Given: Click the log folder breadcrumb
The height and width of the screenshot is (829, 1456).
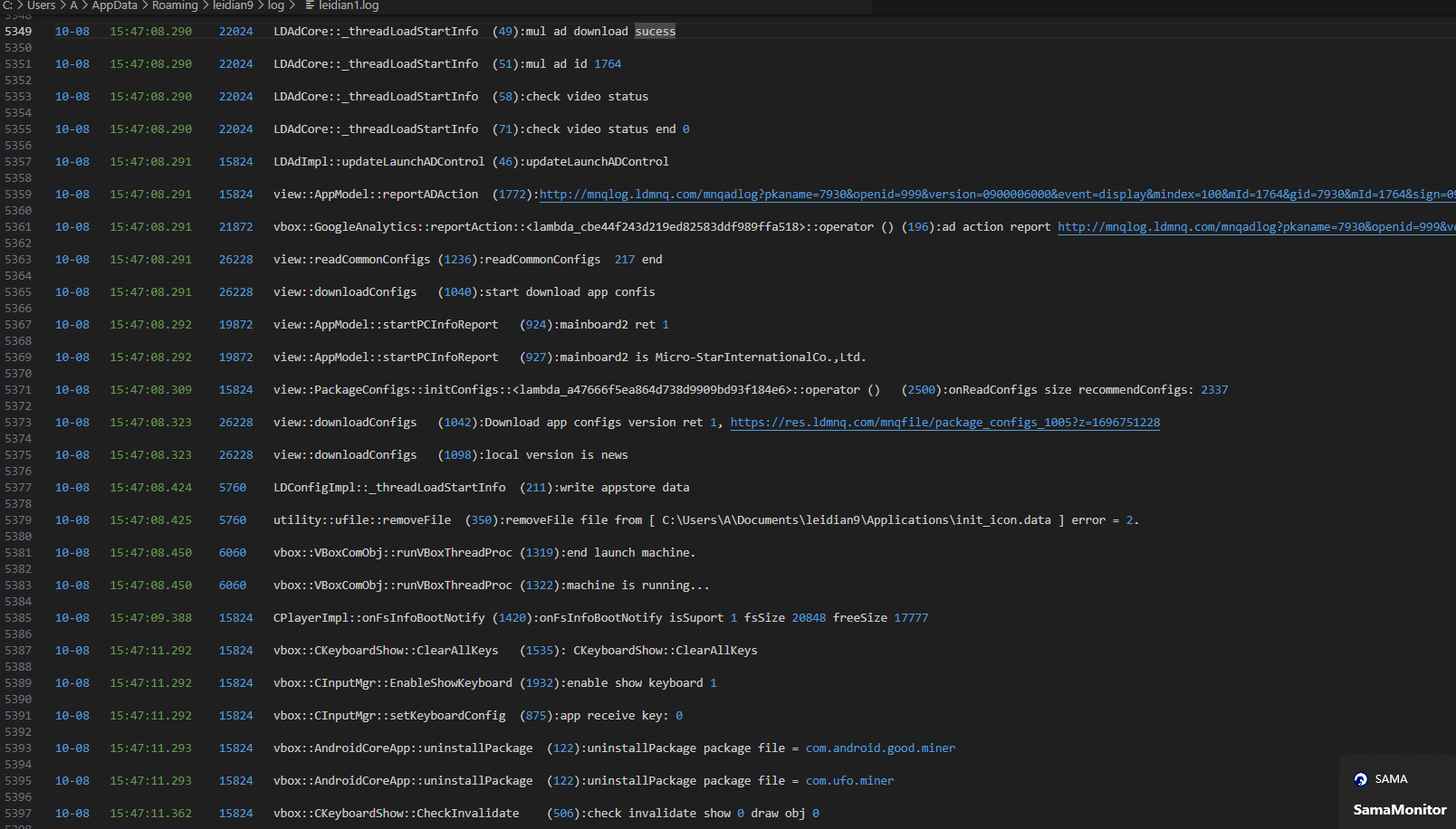Looking at the screenshot, I should click(x=275, y=5).
